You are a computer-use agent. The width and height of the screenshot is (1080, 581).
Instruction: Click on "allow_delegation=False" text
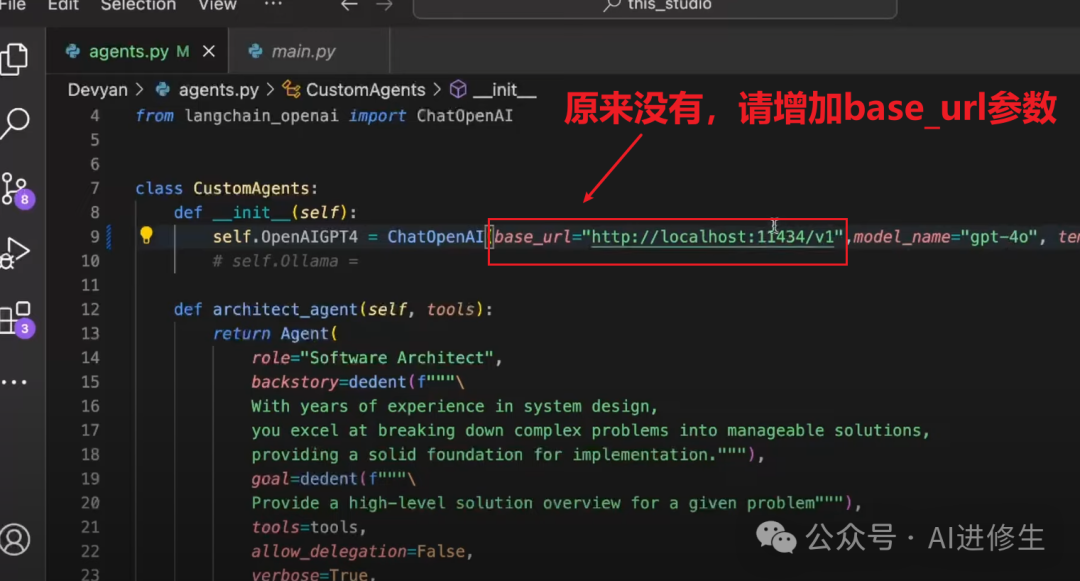pos(358,551)
